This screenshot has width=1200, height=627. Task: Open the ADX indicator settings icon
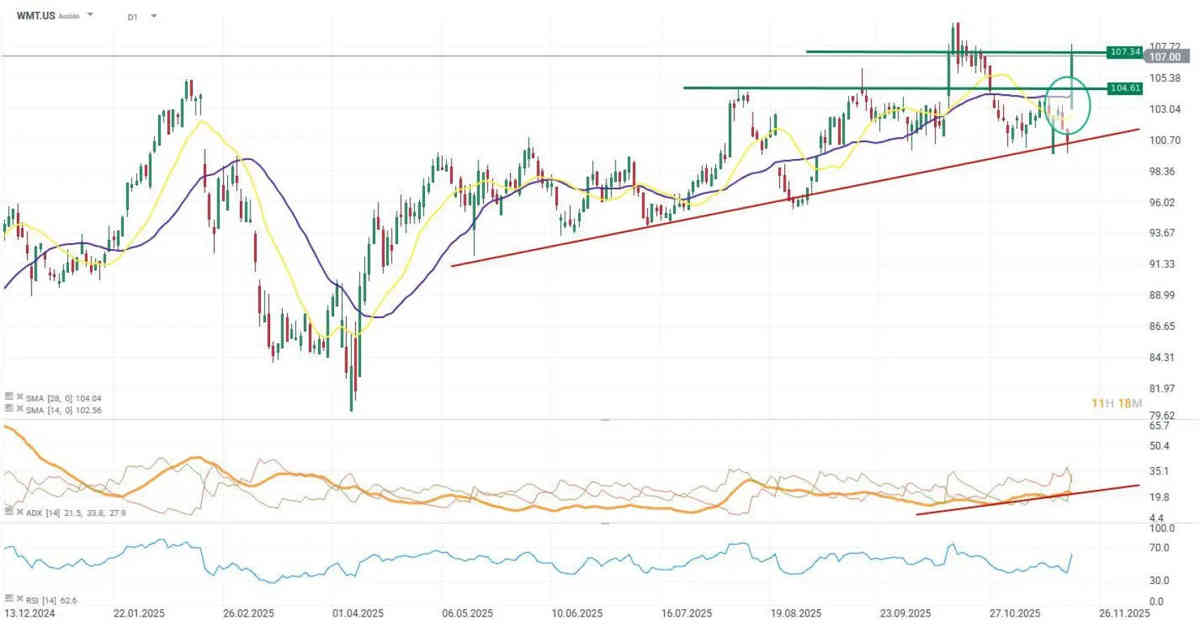pos(8,510)
